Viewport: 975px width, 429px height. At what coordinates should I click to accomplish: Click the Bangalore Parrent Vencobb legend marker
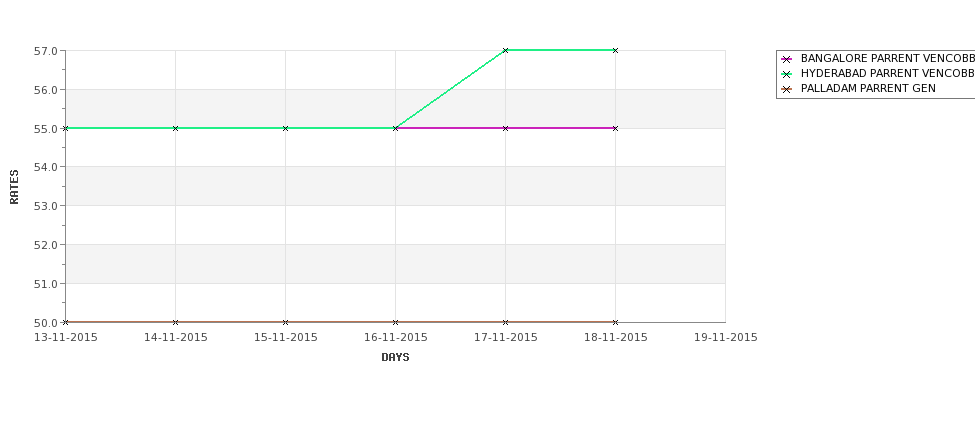[787, 59]
